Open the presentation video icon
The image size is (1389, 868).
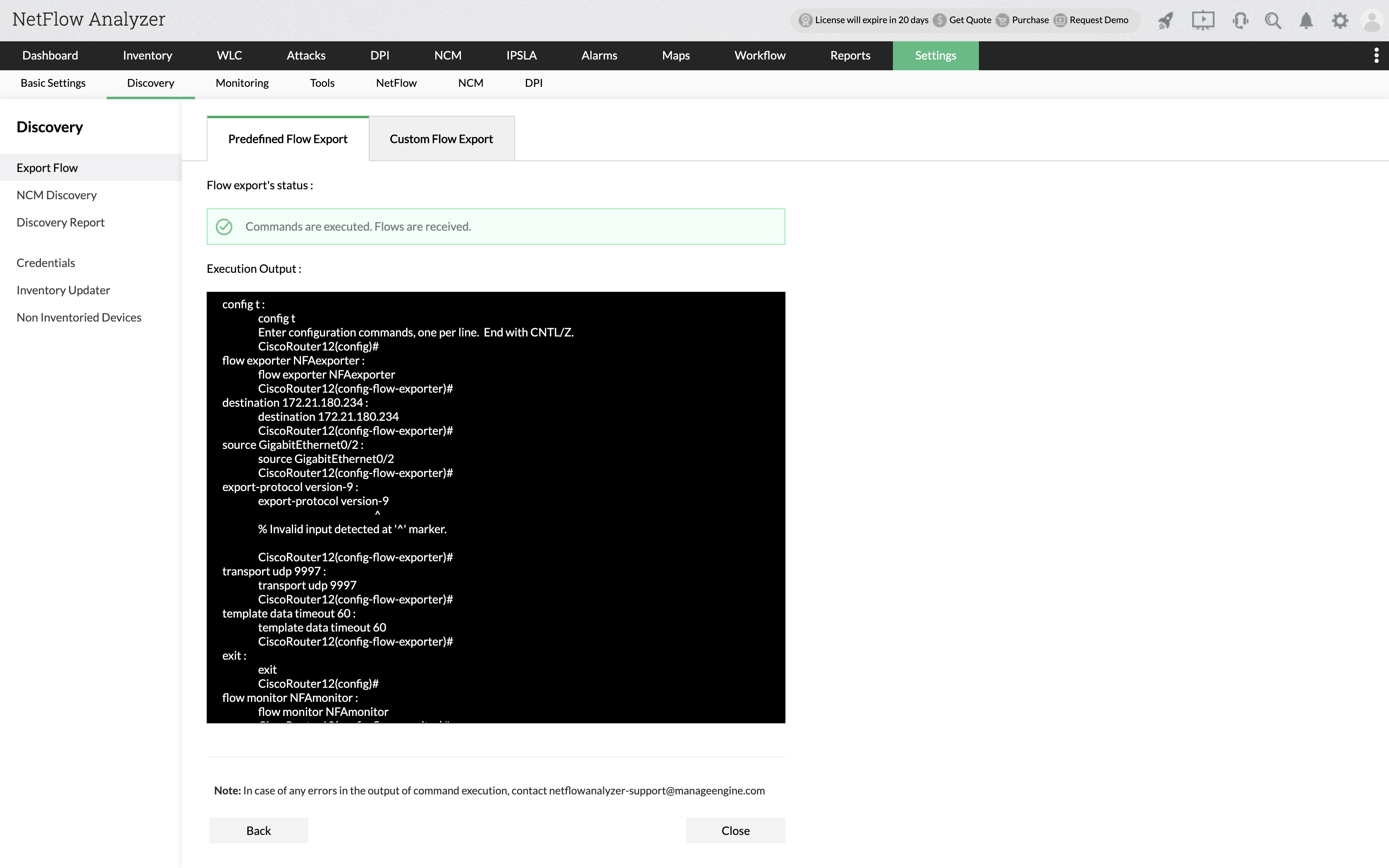pyautogui.click(x=1203, y=21)
